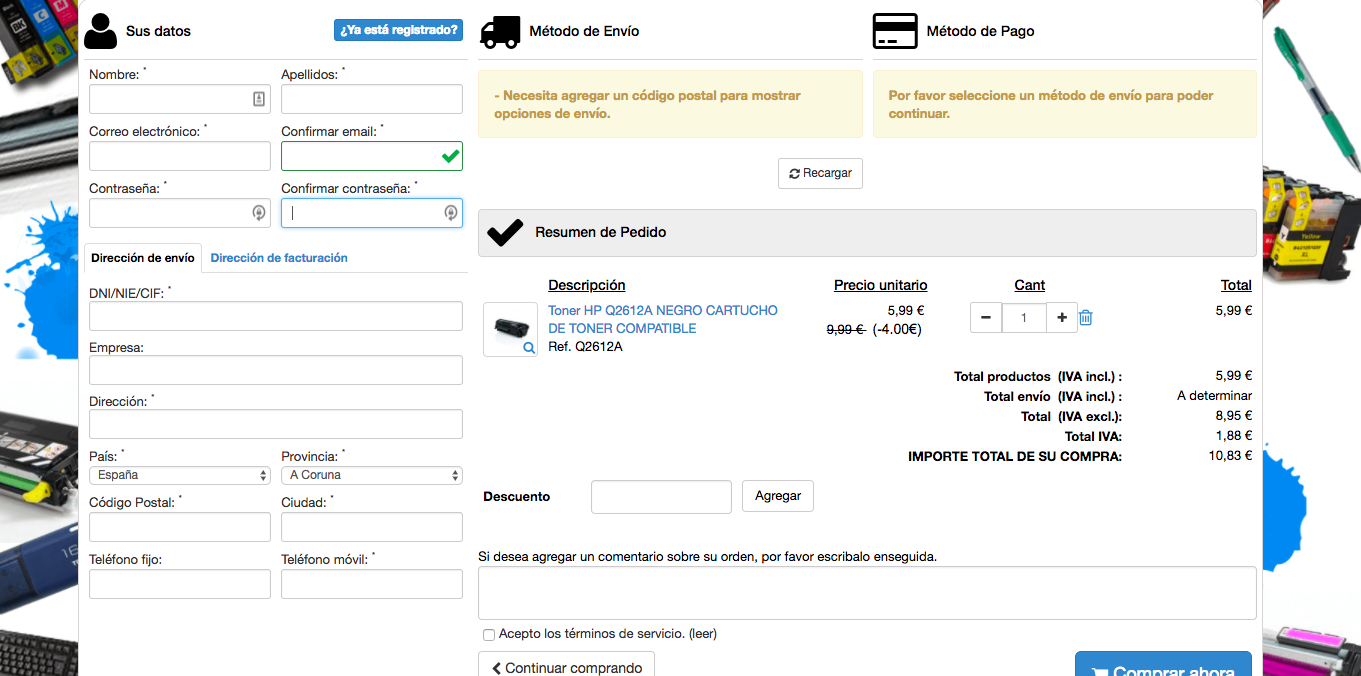Image resolution: width=1361 pixels, height=676 pixels.
Task: Switch to Dirección de facturación tab
Action: pyautogui.click(x=279, y=258)
